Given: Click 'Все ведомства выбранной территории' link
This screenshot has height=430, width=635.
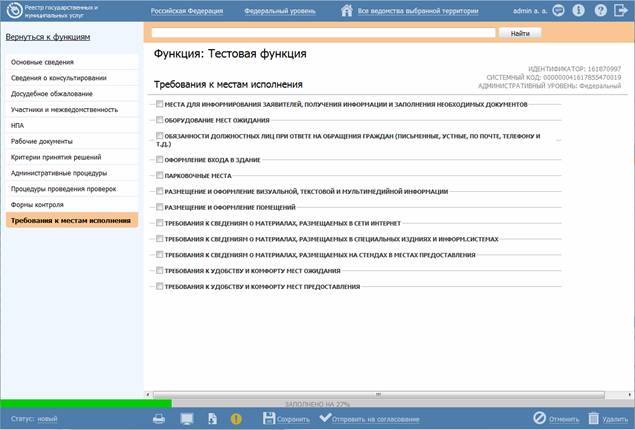Looking at the screenshot, I should (x=418, y=11).
